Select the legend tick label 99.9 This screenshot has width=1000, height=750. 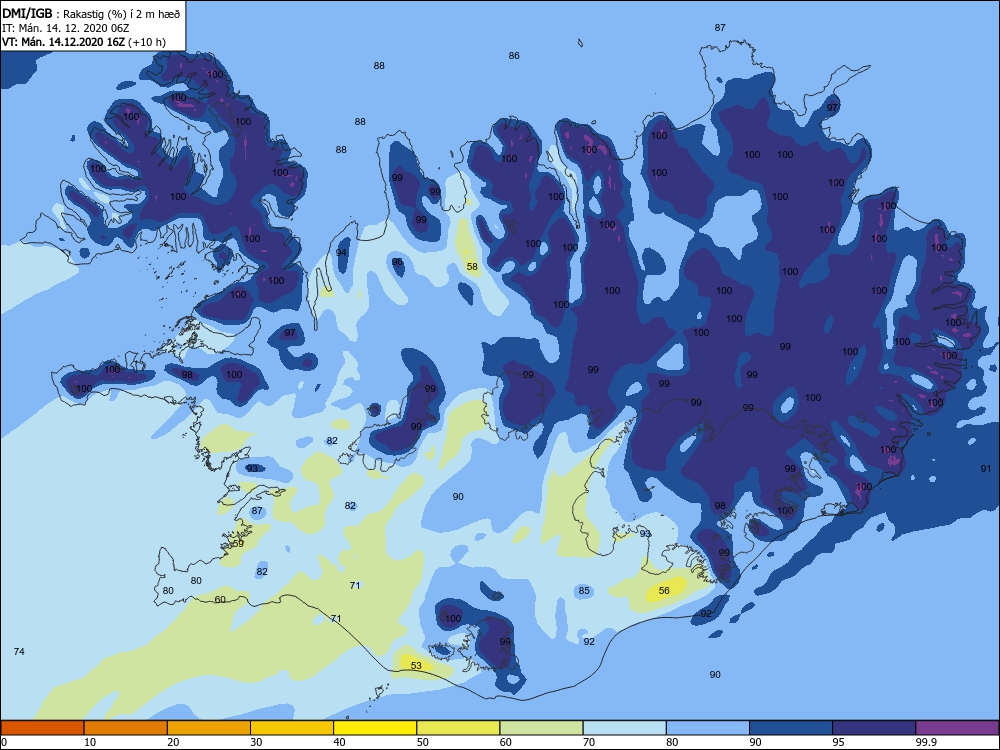(x=926, y=742)
